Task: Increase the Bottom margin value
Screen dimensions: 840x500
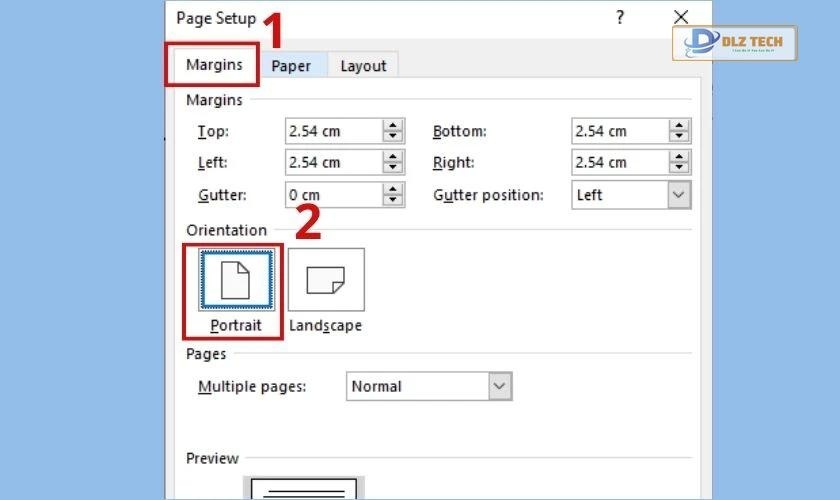Action: tap(680, 126)
